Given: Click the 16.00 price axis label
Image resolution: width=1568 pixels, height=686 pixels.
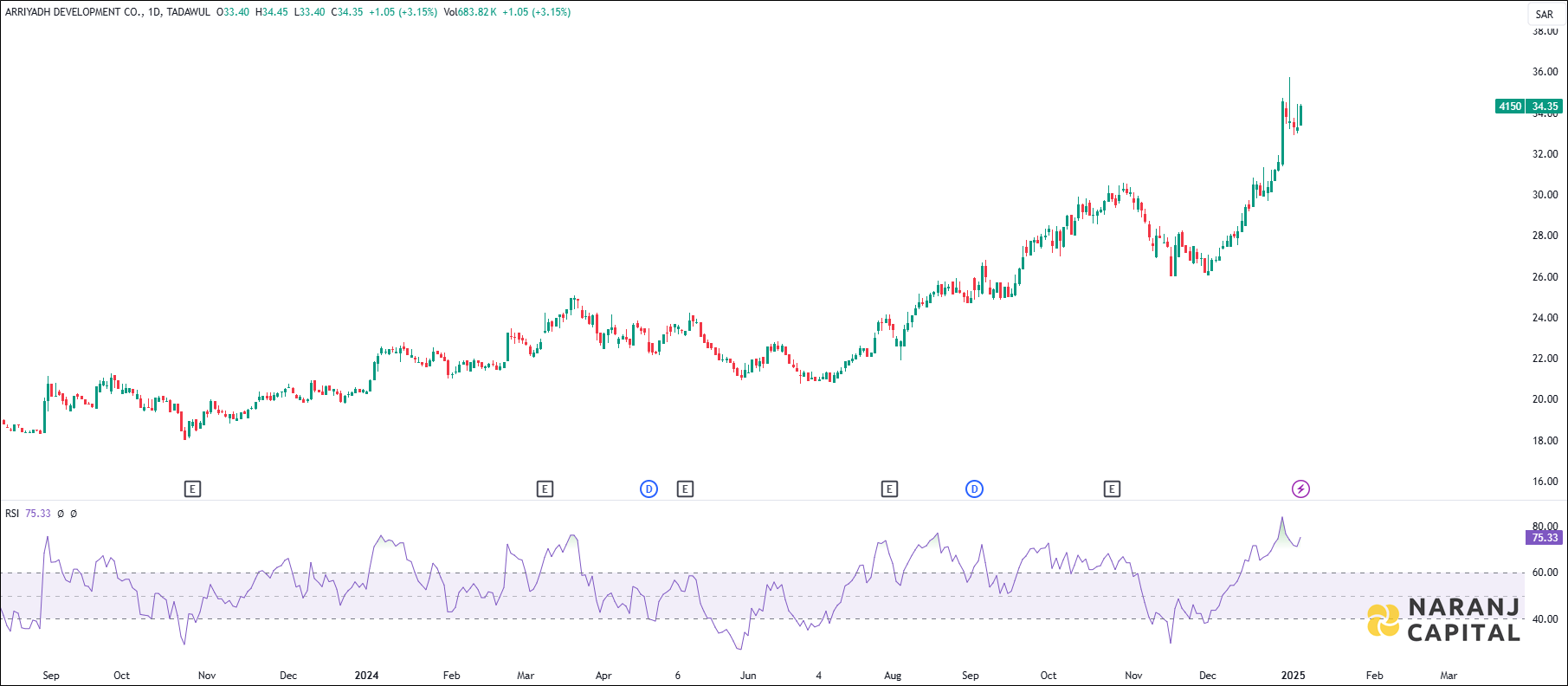Looking at the screenshot, I should (1545, 482).
